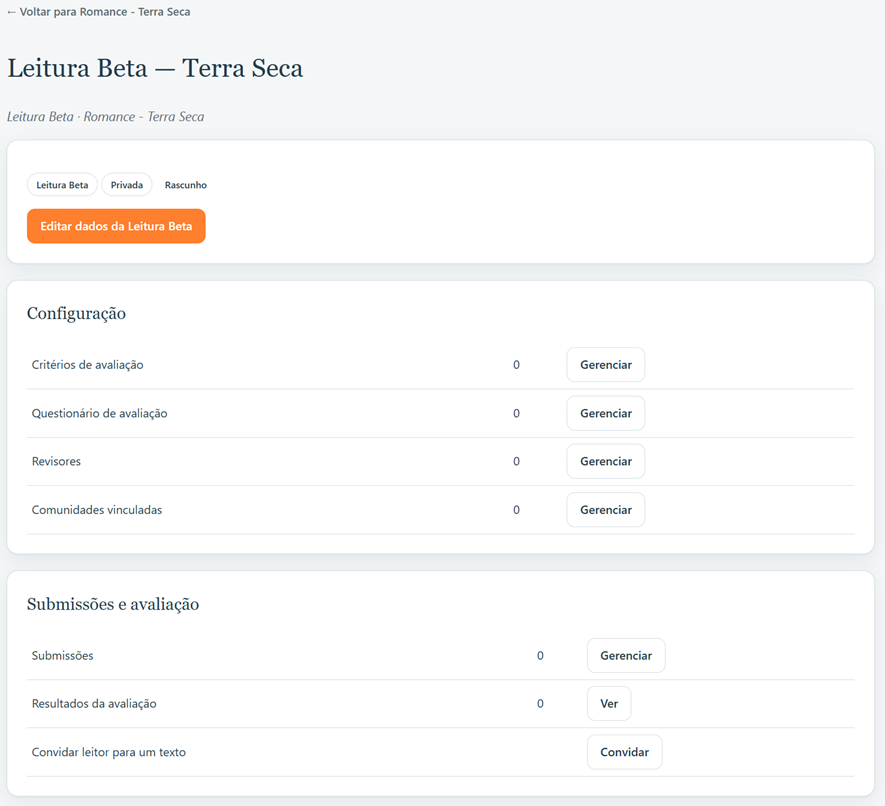Click the Rascunho status label
The height and width of the screenshot is (806, 885).
[186, 185]
